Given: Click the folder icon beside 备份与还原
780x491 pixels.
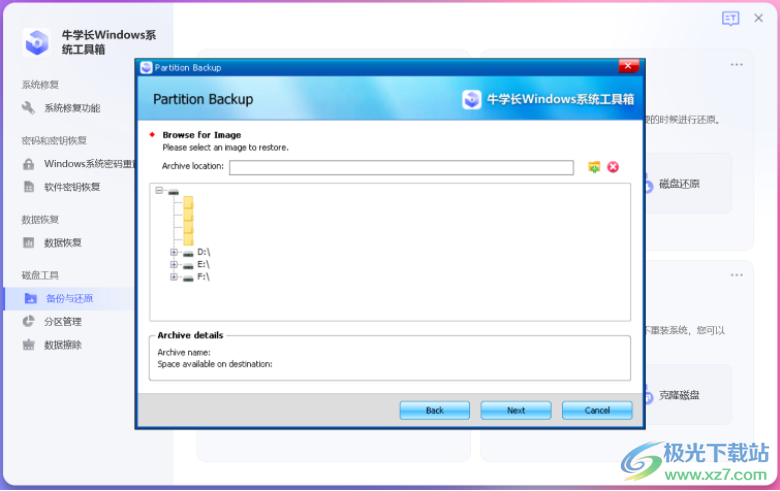Looking at the screenshot, I should click(30, 298).
